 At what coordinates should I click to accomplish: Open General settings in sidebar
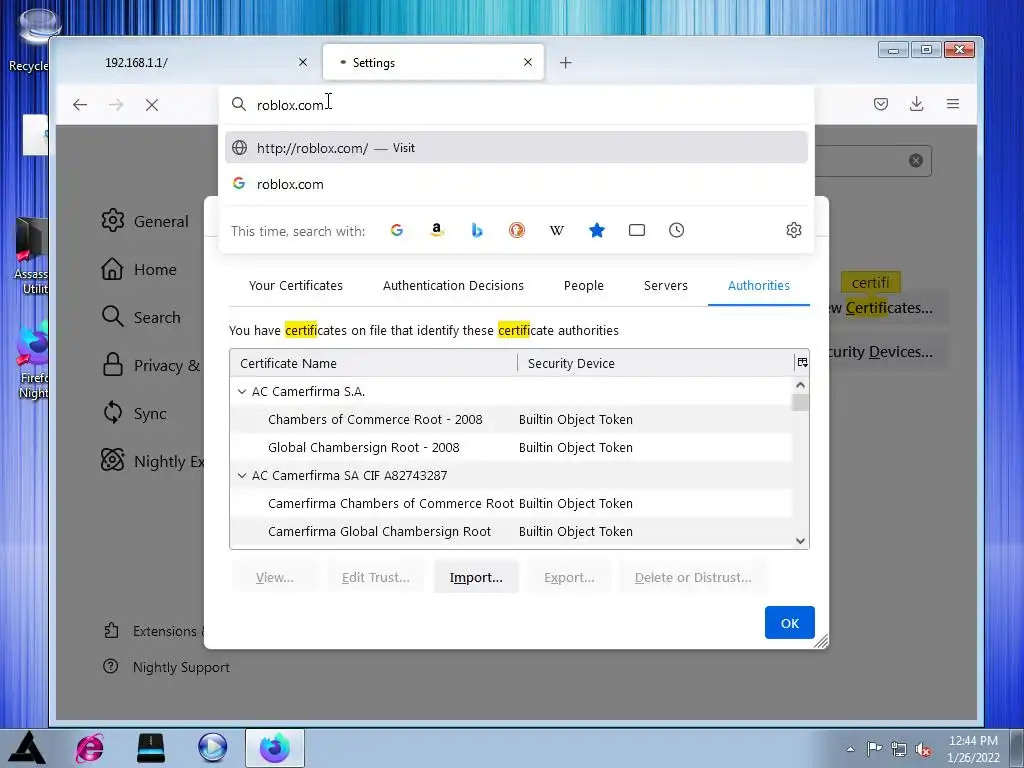point(145,221)
